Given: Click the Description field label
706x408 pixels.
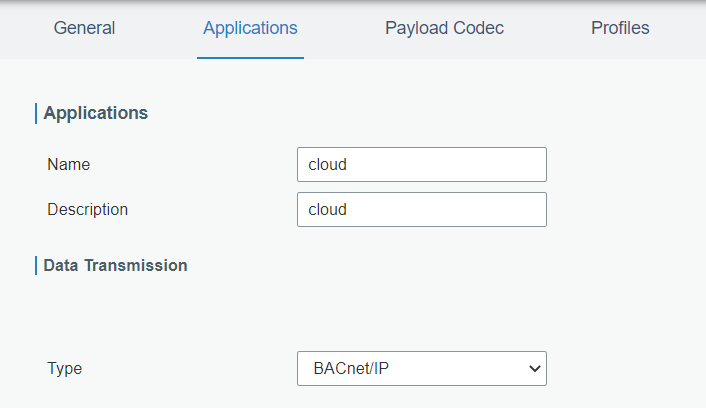Looking at the screenshot, I should point(87,210).
